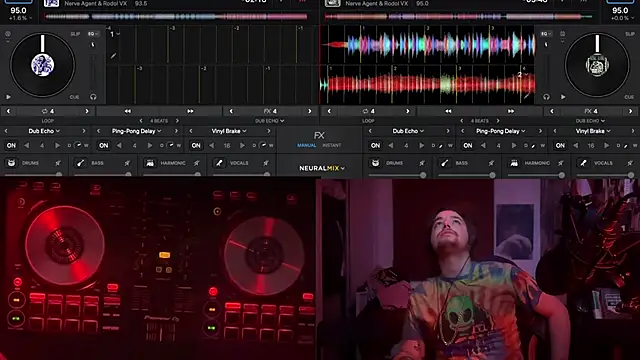Mute the deck 1 Drums stem icon
The image size is (640, 360).
11,163
